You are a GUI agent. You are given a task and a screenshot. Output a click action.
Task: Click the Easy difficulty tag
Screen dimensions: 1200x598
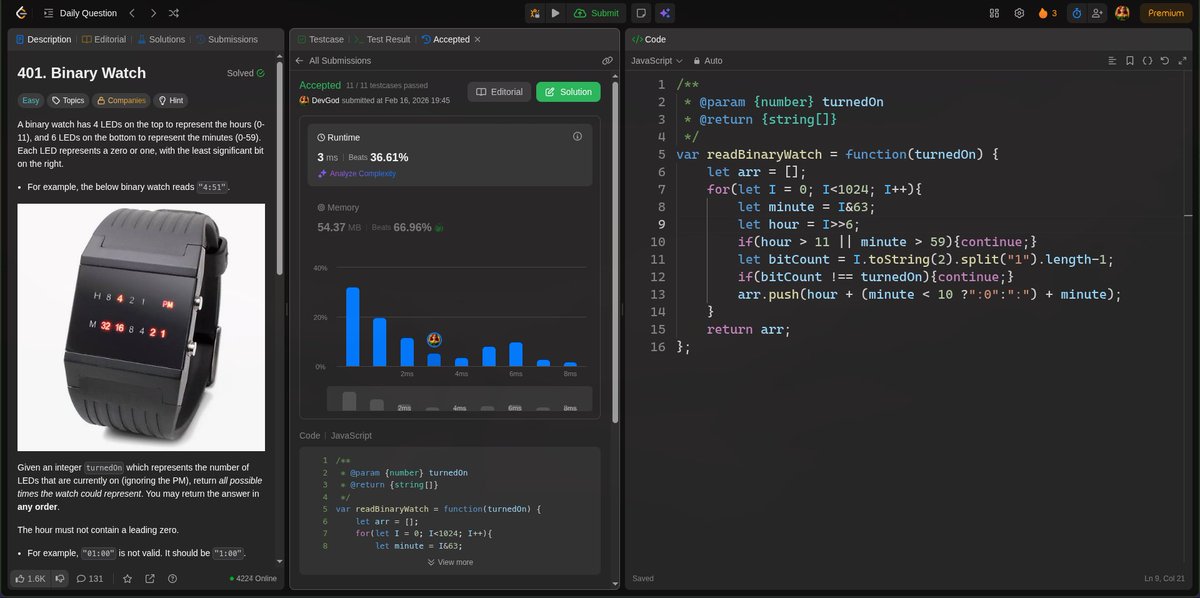[x=32, y=100]
